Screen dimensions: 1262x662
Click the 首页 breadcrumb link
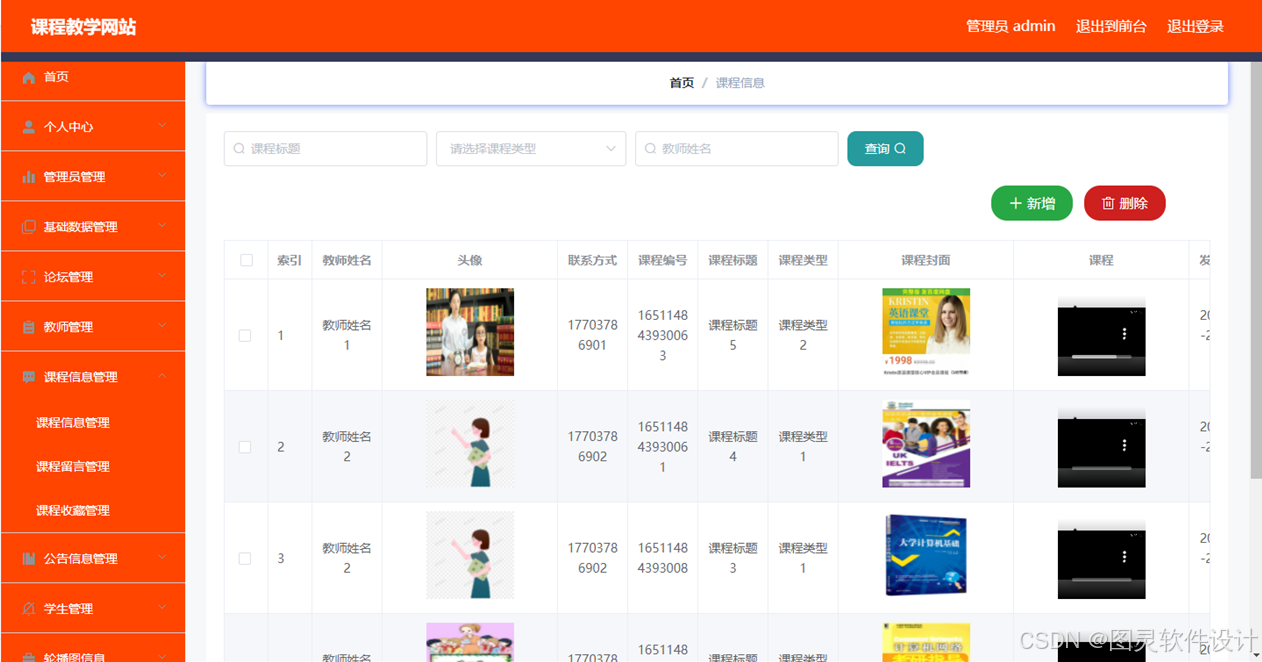click(682, 83)
